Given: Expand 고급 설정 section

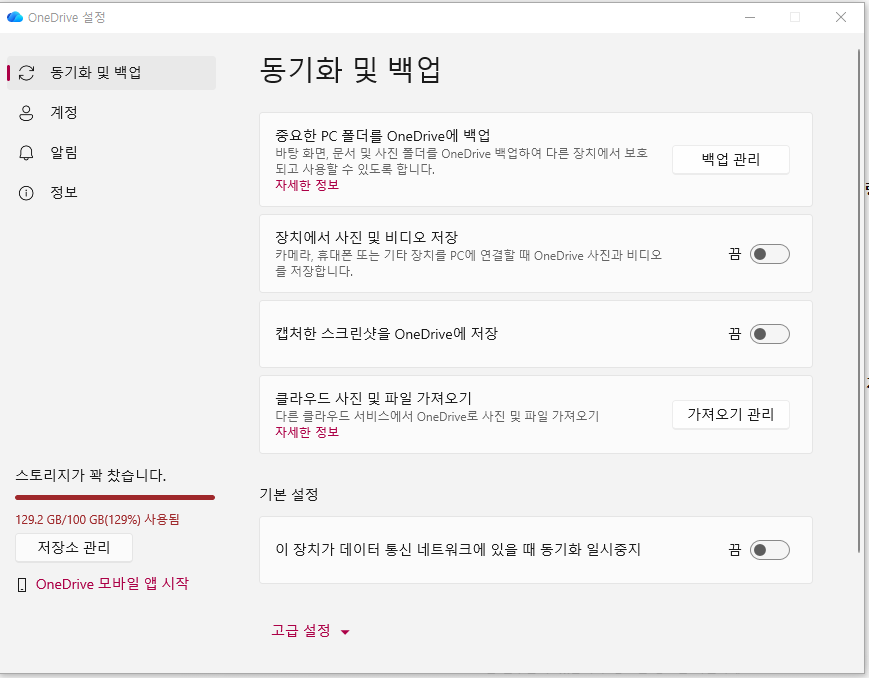Looking at the screenshot, I should (310, 631).
